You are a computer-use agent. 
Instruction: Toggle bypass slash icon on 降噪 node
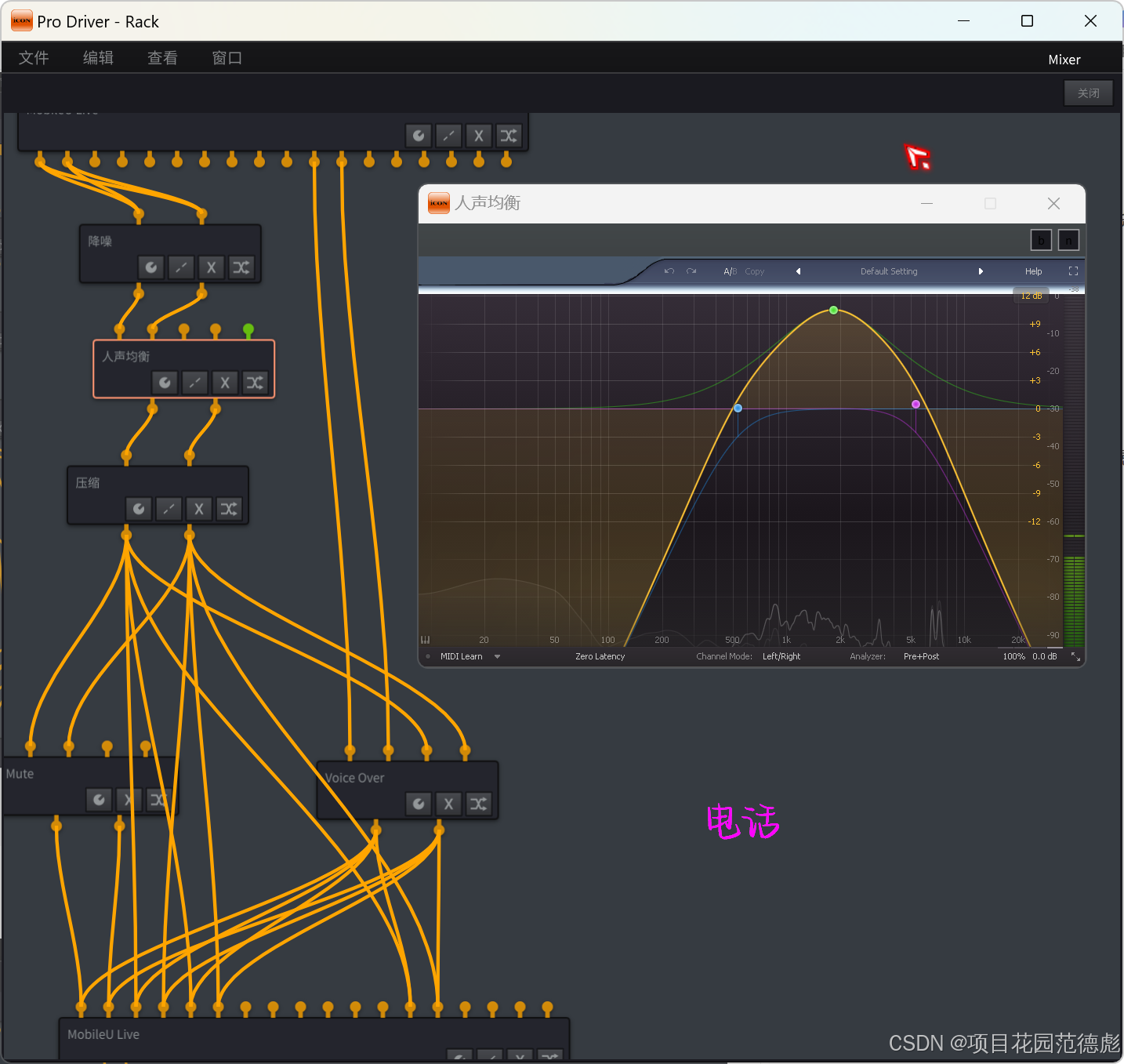[181, 267]
